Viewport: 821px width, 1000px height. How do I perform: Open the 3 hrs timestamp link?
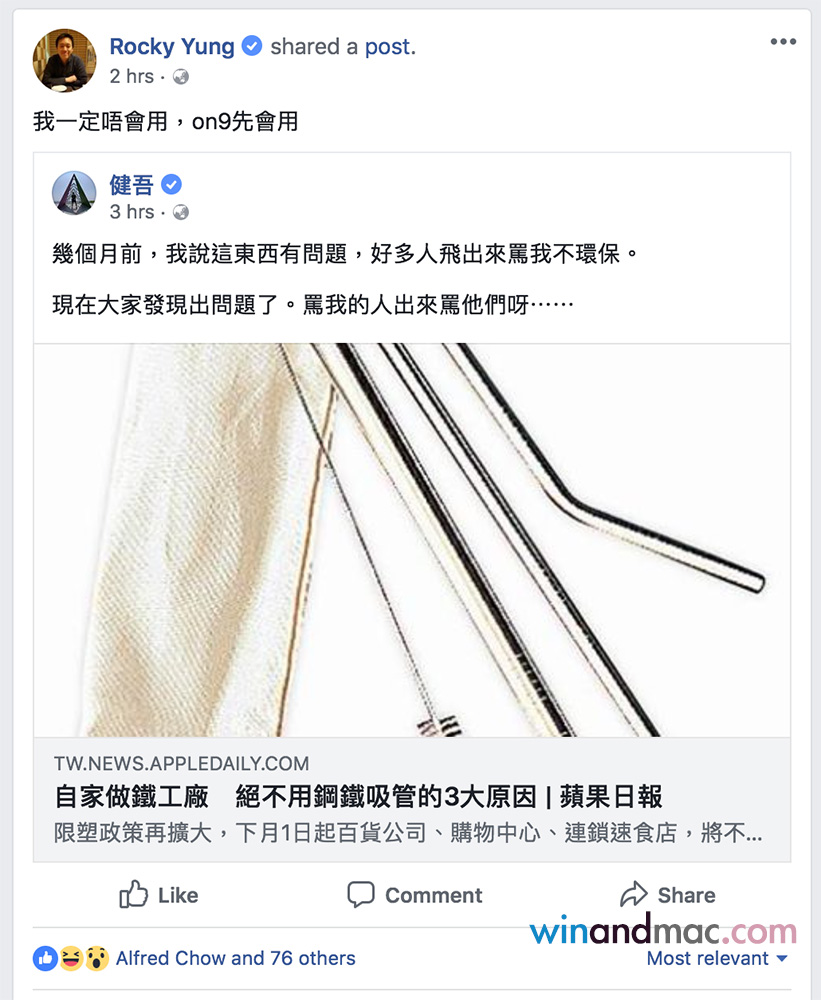click(x=131, y=212)
